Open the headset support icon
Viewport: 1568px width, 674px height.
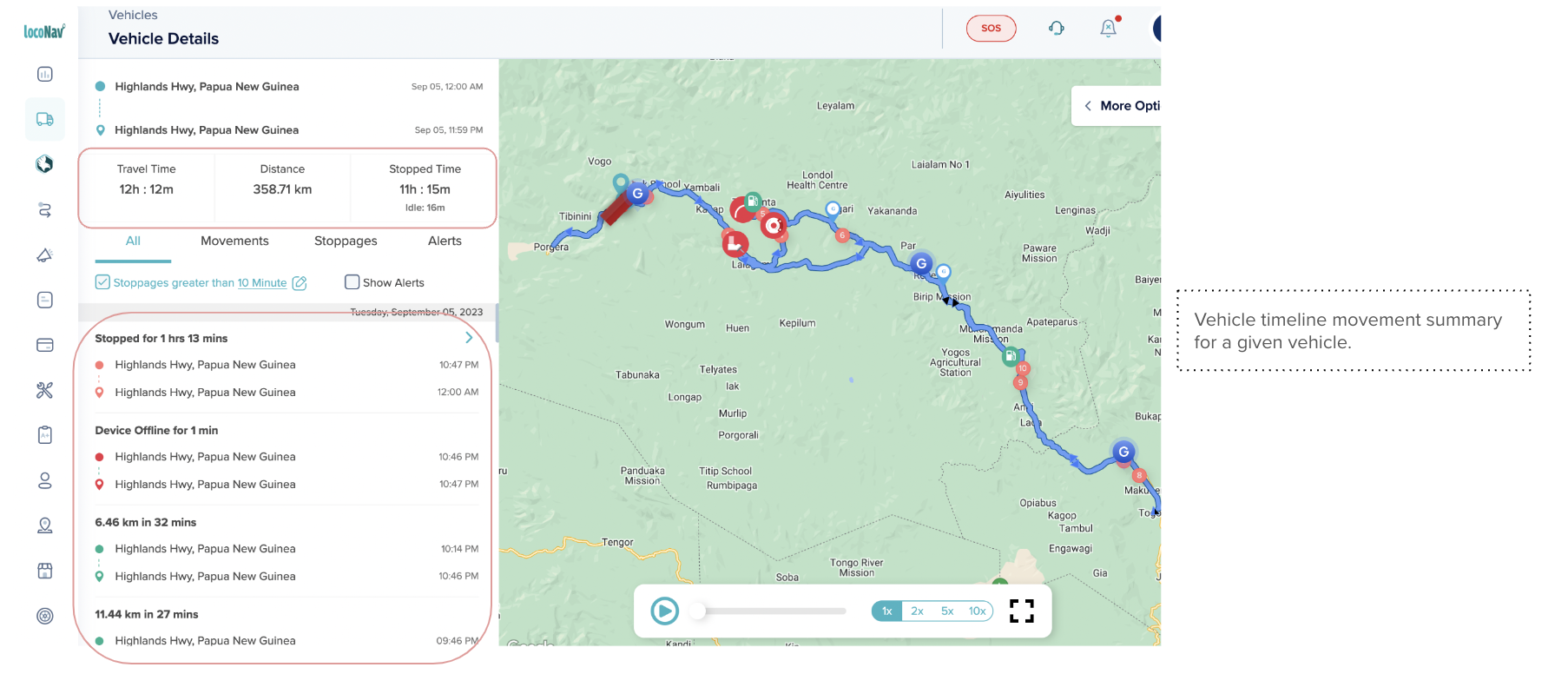(1056, 29)
